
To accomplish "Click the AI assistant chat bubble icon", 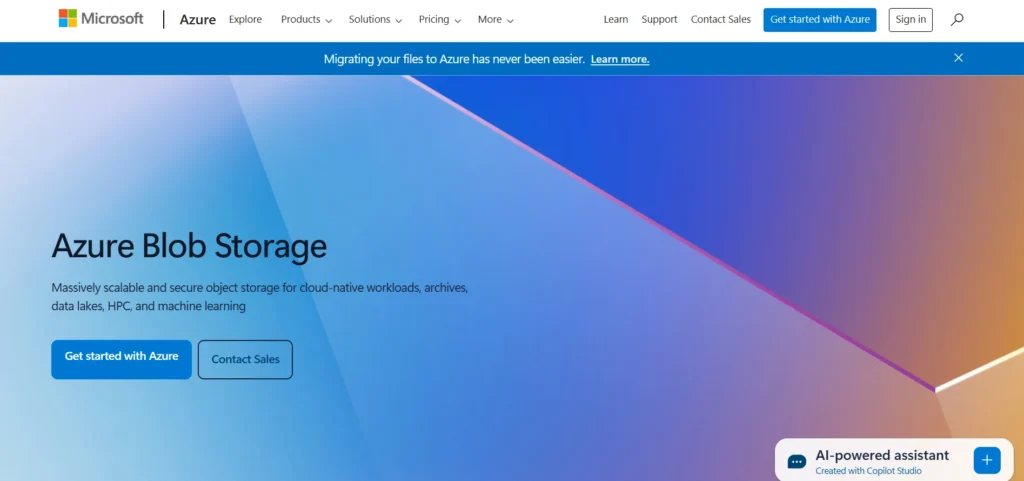I will 797,461.
